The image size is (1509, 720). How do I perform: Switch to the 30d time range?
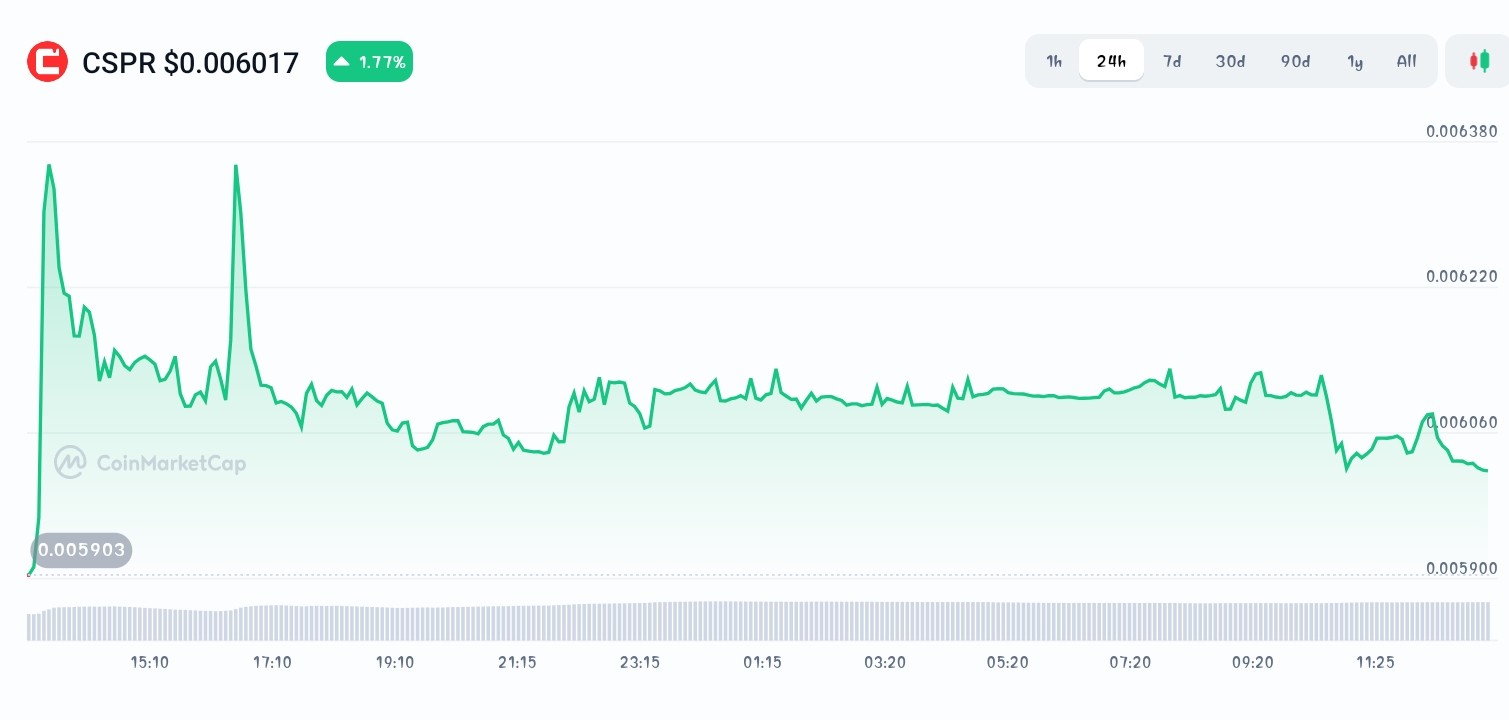click(1230, 61)
